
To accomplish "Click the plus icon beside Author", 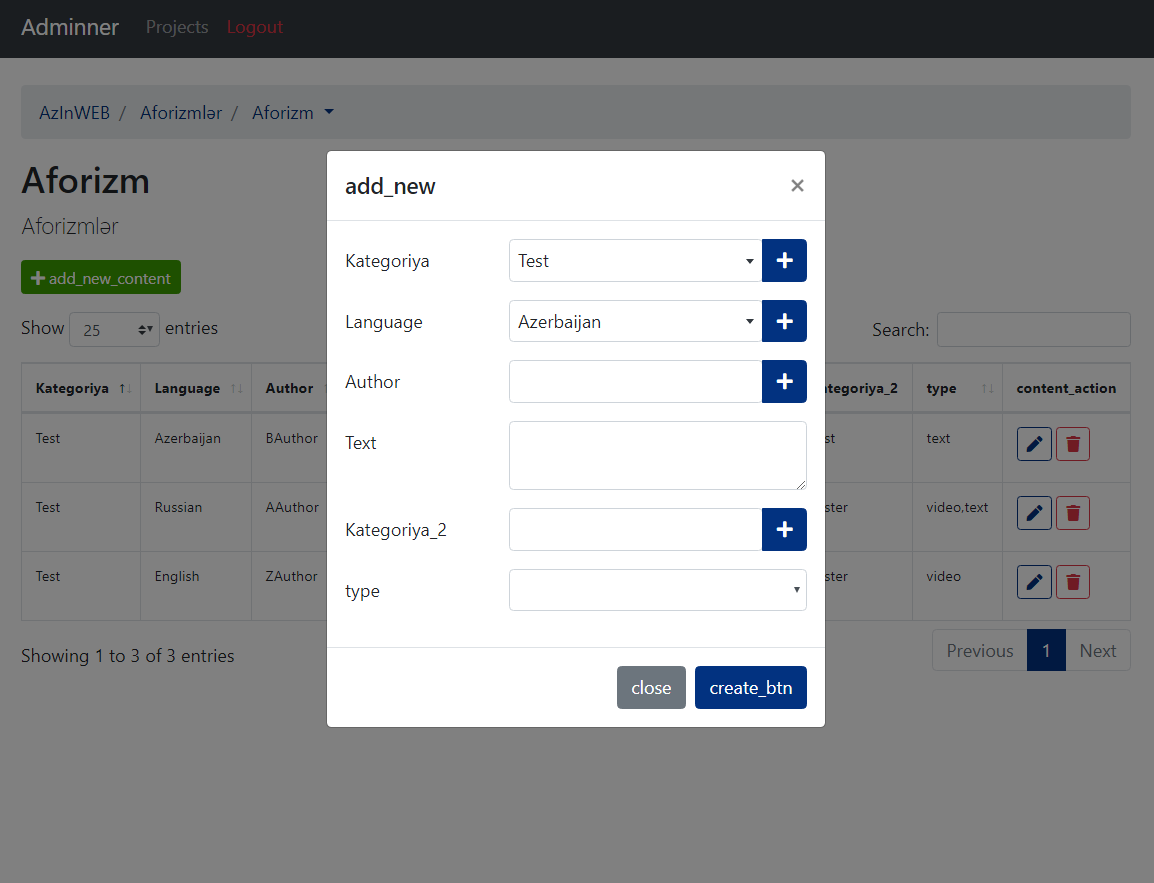I will click(784, 381).
